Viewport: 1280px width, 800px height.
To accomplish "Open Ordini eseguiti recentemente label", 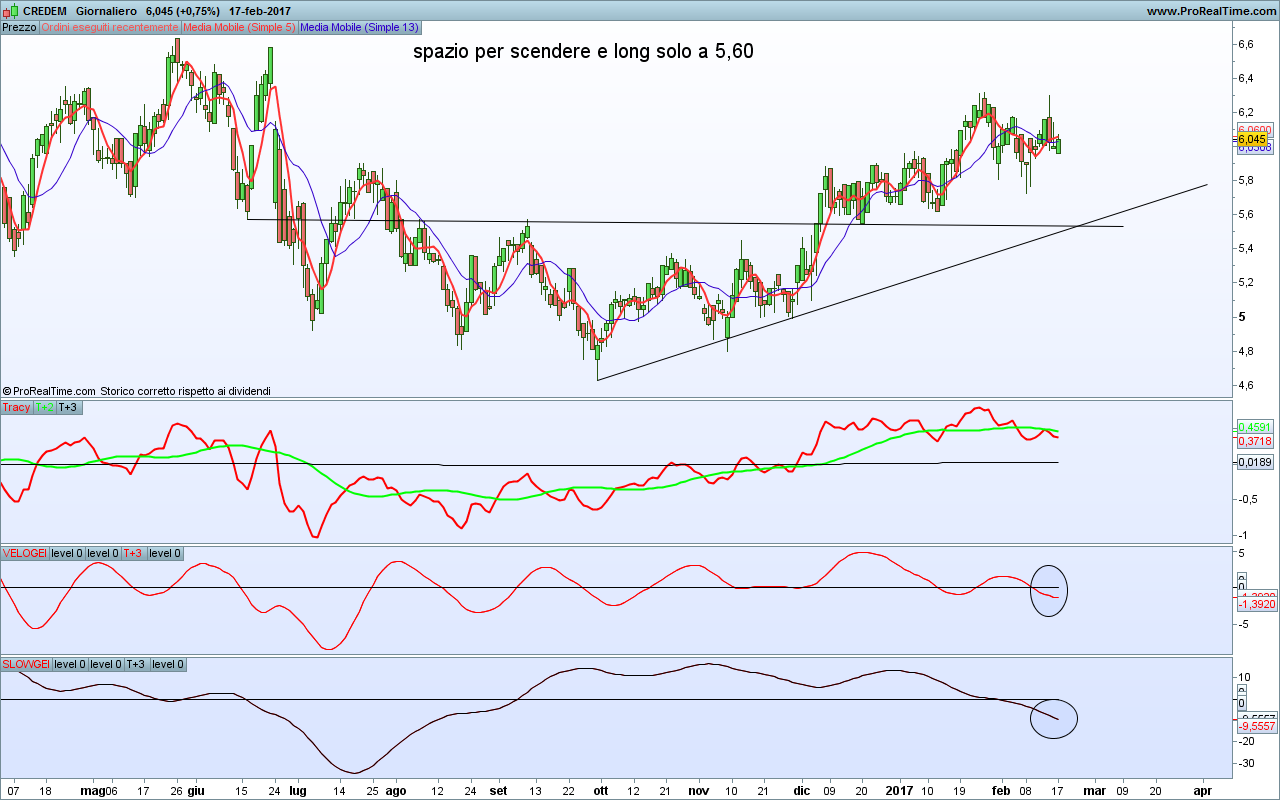I will pyautogui.click(x=109, y=27).
